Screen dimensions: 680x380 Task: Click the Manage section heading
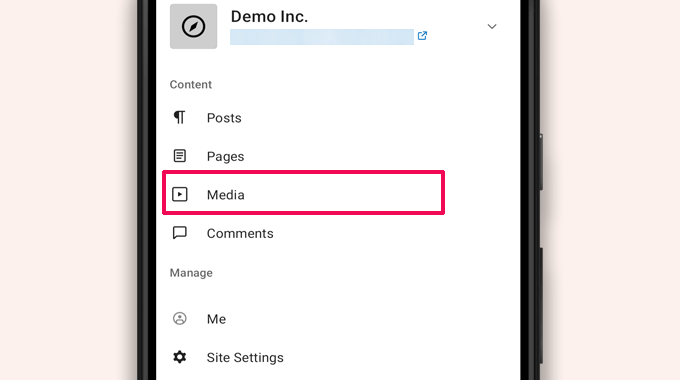(191, 273)
